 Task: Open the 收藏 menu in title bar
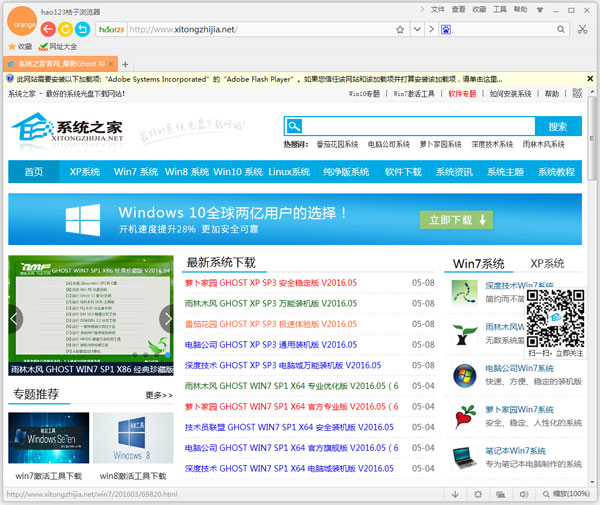(479, 10)
